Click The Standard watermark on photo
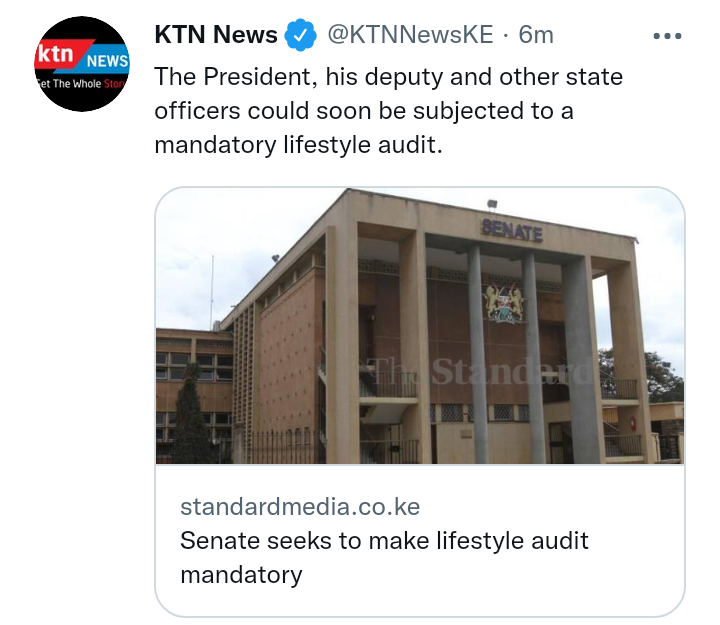 coord(480,371)
